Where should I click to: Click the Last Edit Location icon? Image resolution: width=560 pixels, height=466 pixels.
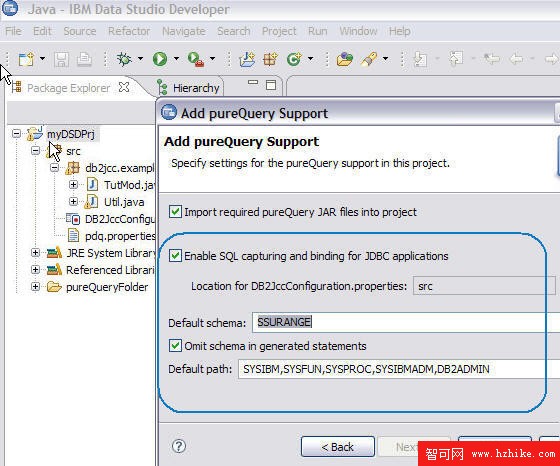(492, 59)
